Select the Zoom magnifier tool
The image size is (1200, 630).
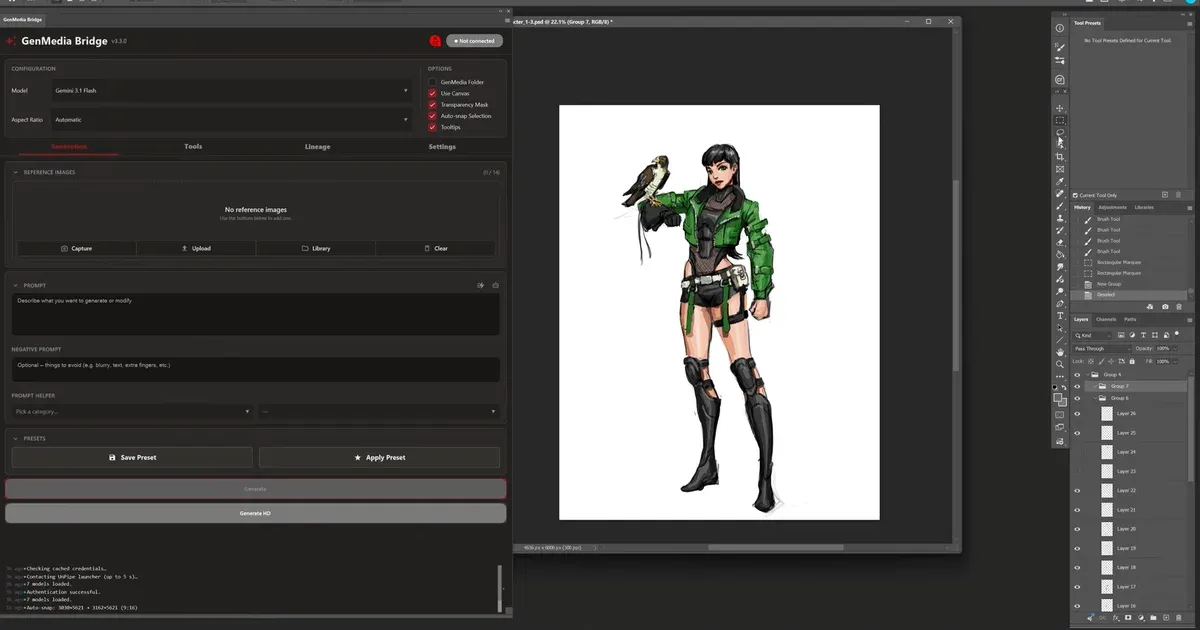coord(1060,364)
